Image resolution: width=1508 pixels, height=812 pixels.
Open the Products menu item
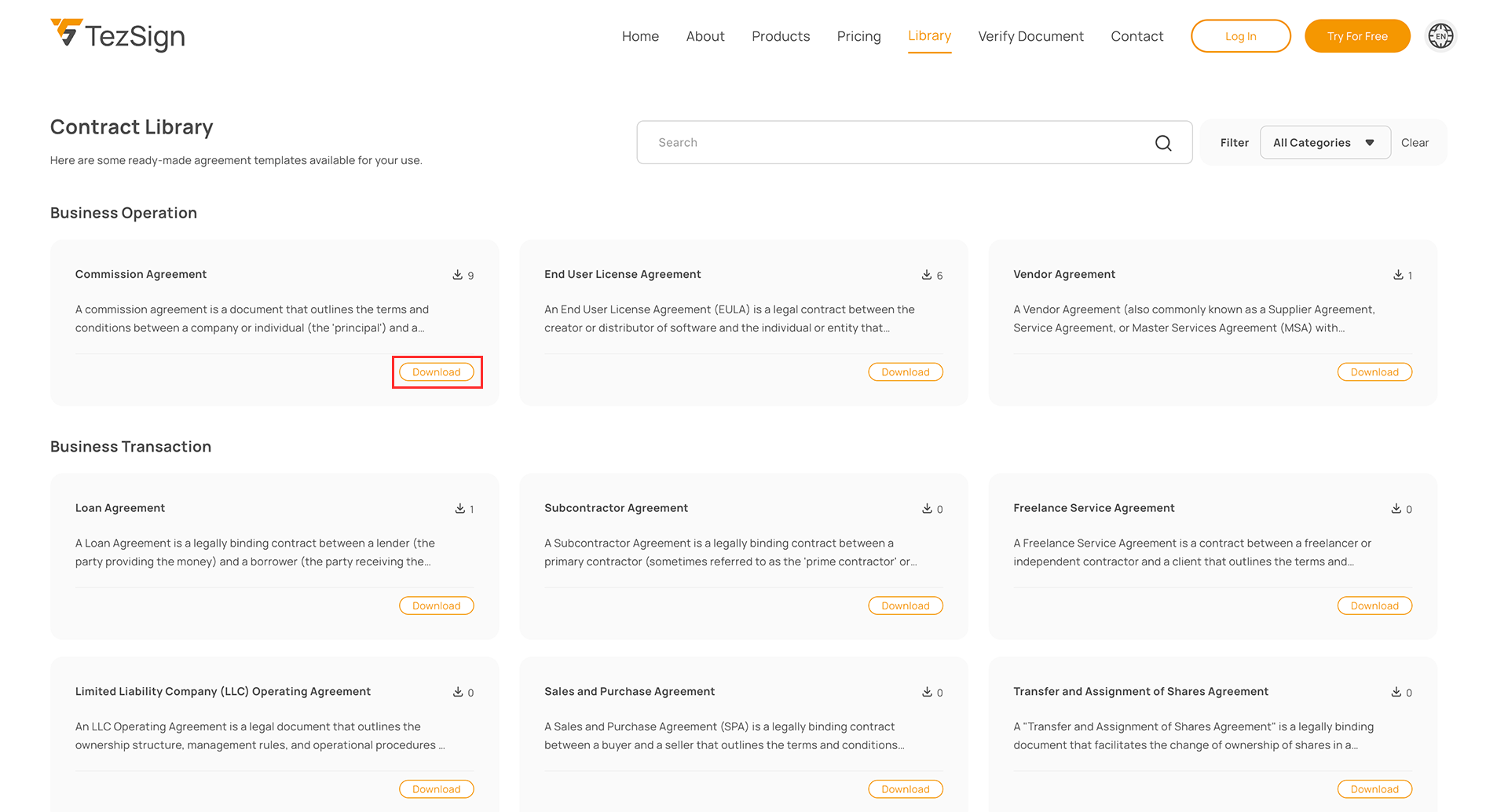780,36
